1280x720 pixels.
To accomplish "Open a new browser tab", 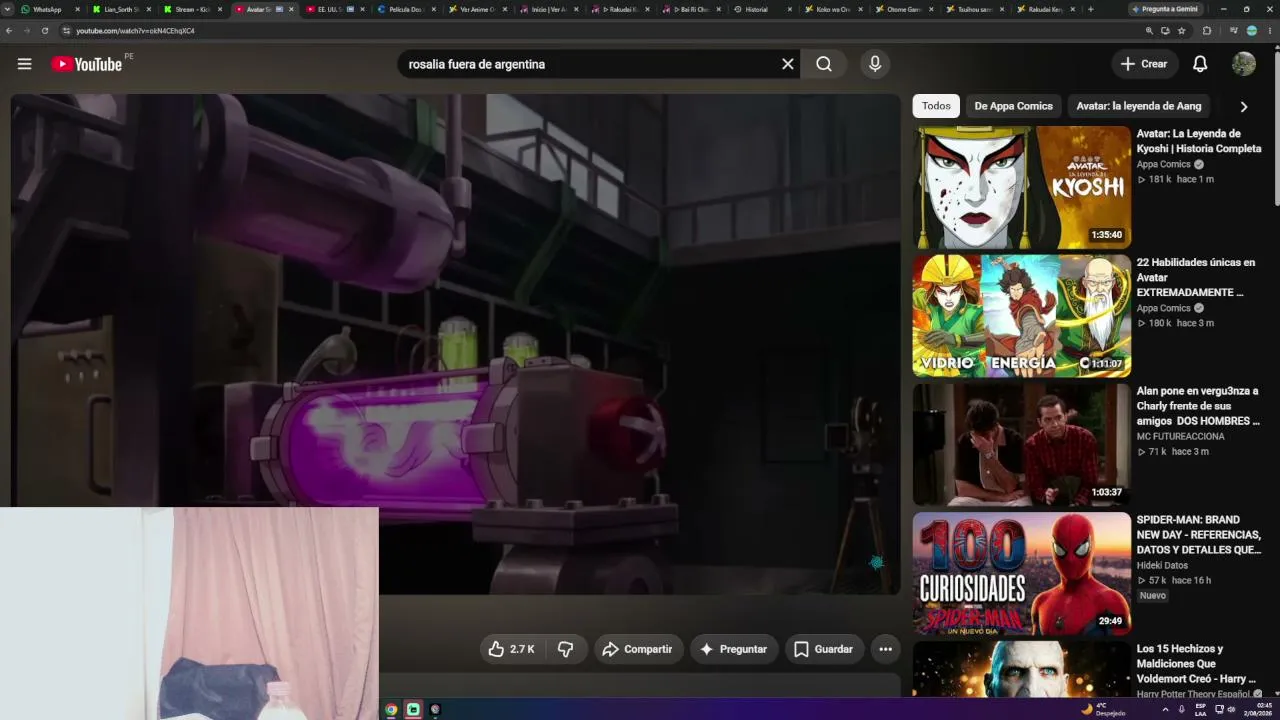I will coord(1090,9).
